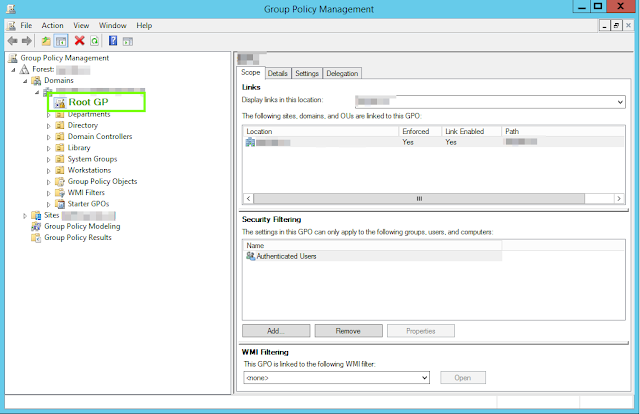Viewport: 640px width, 414px height.
Task: Collapse the Forest tree node
Action: click(x=13, y=70)
